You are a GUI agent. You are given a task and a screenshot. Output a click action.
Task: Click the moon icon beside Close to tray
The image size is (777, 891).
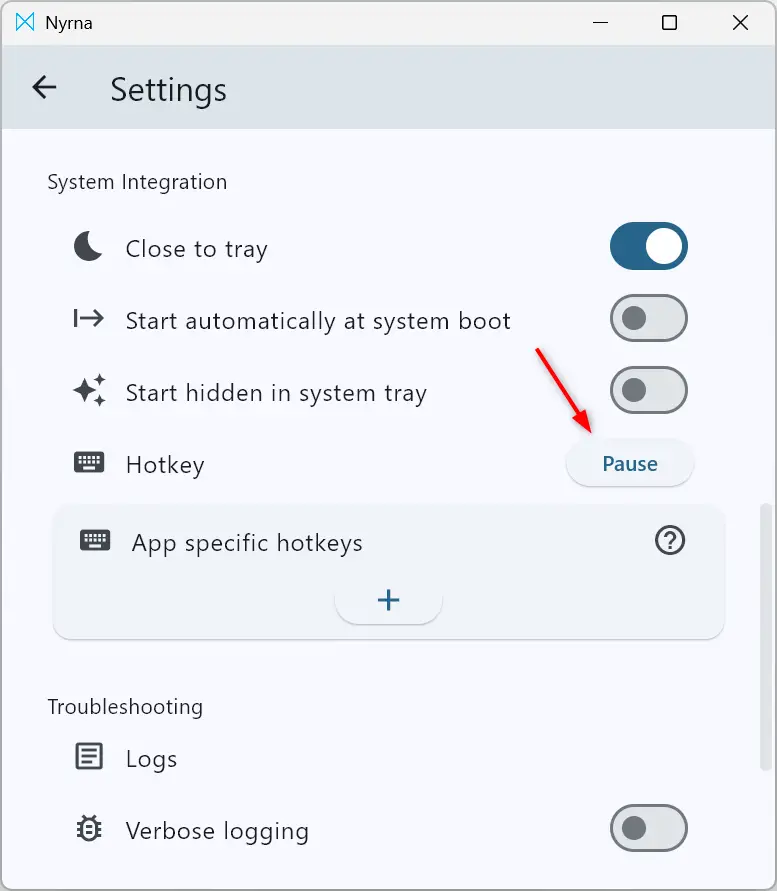88,246
